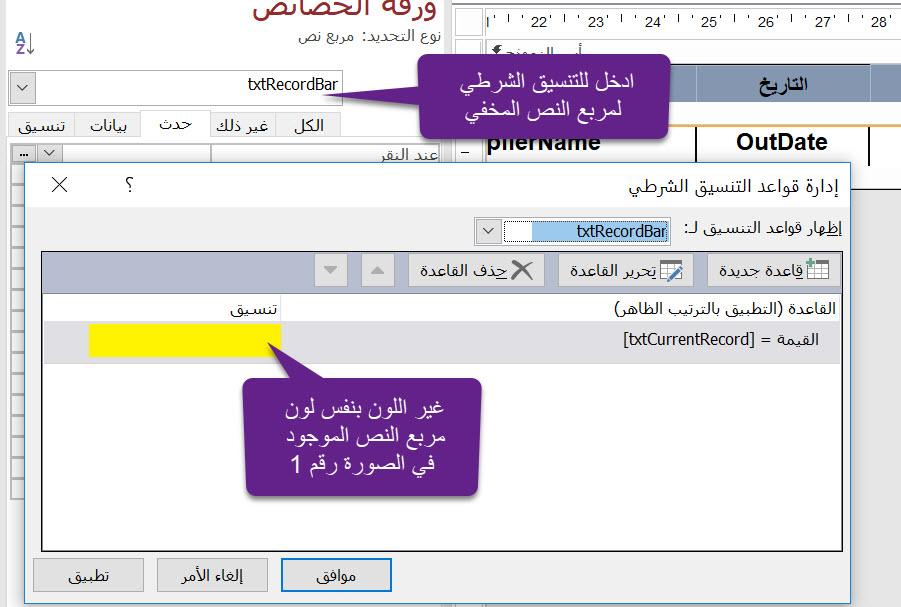
Task: Select the rule with [txtCurrentRecord] value
Action: pyautogui.click(x=720, y=340)
